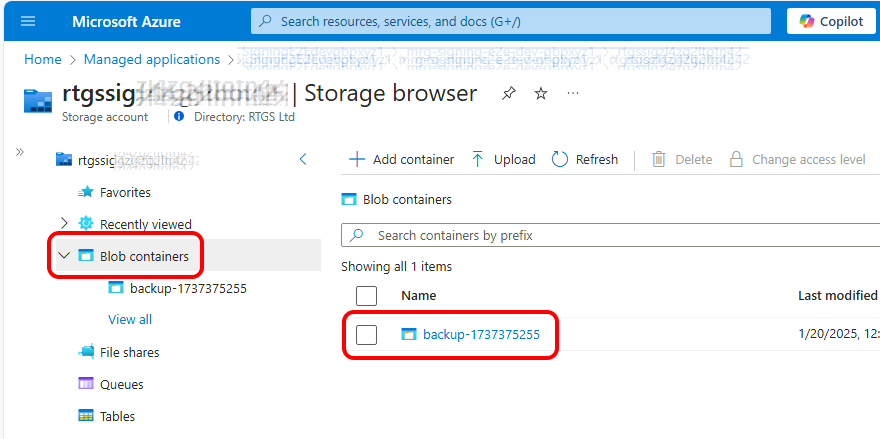
Task: Expand the collapsed left menu double chevron
Action: [x=20, y=152]
